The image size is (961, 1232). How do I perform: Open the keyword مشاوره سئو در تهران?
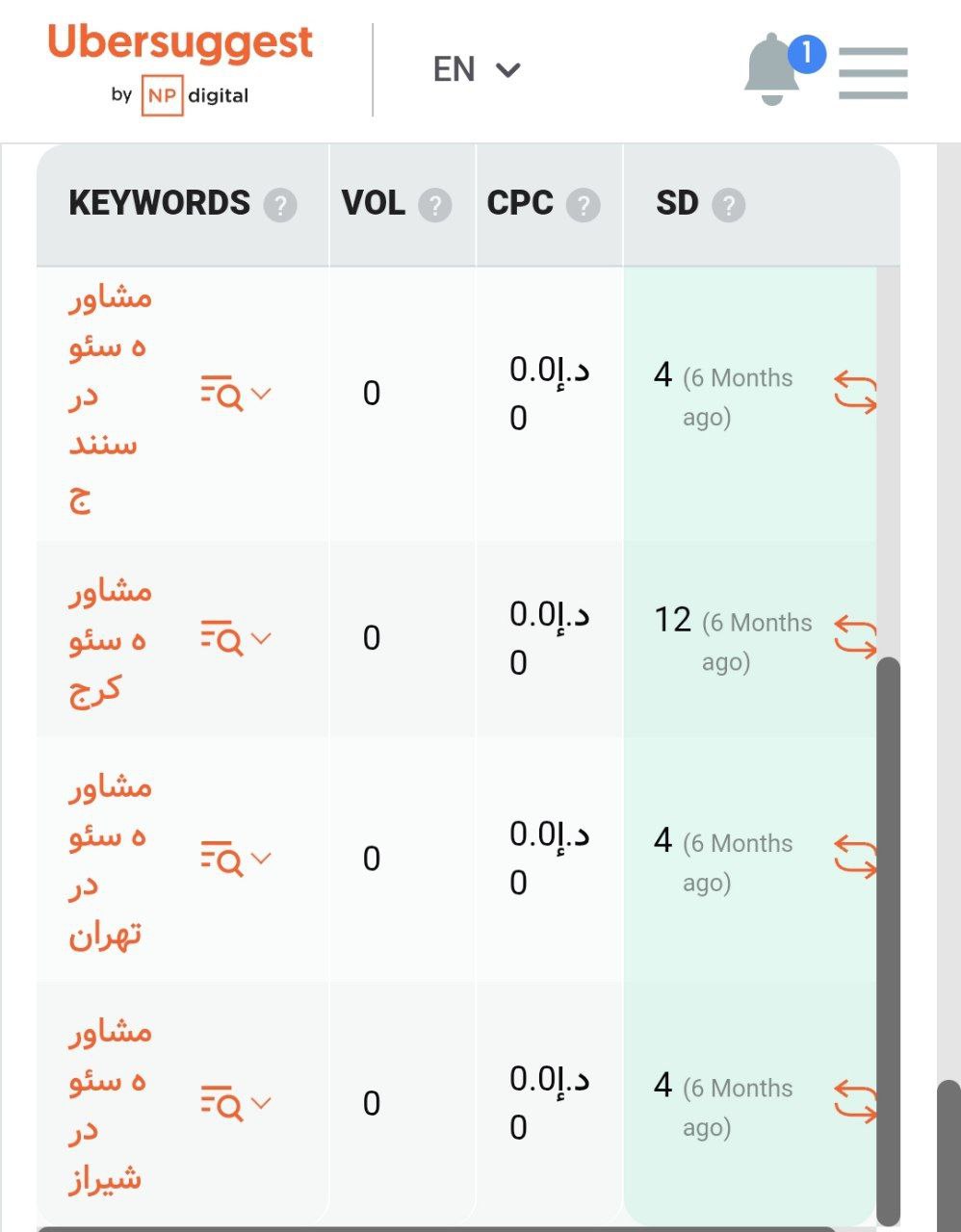click(109, 859)
